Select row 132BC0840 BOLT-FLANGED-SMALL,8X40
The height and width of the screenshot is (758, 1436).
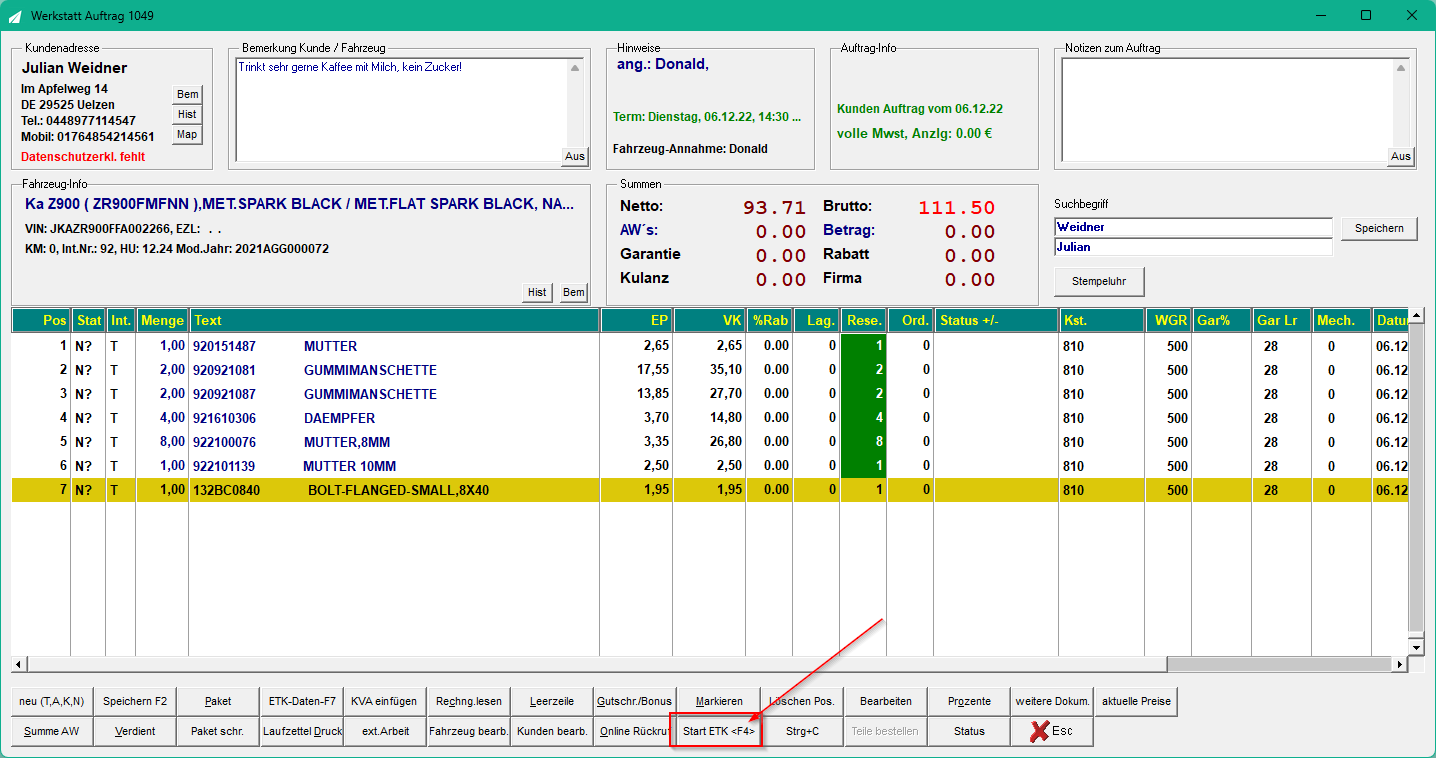(710, 490)
